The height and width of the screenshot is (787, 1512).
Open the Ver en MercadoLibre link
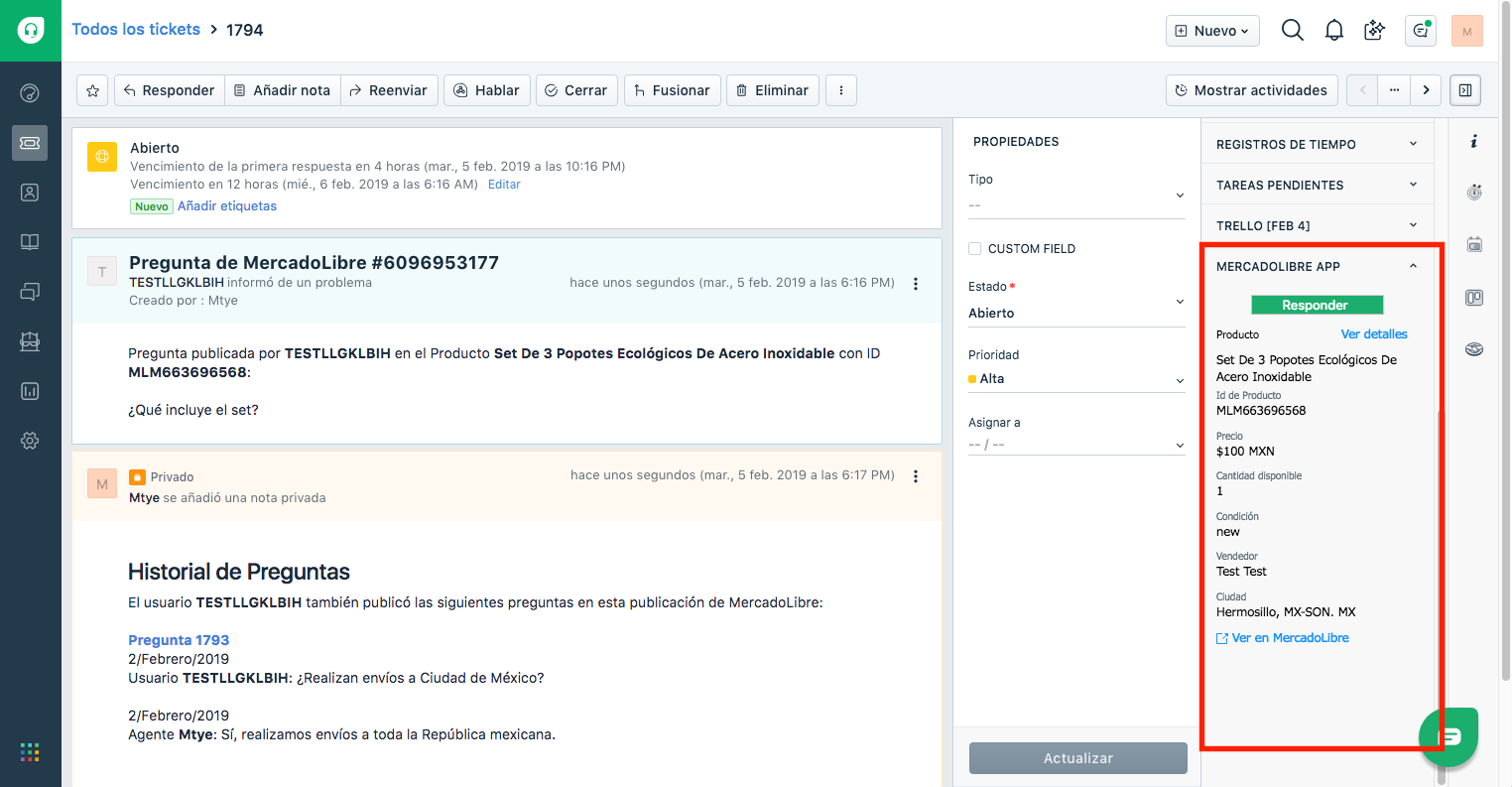tap(1283, 638)
